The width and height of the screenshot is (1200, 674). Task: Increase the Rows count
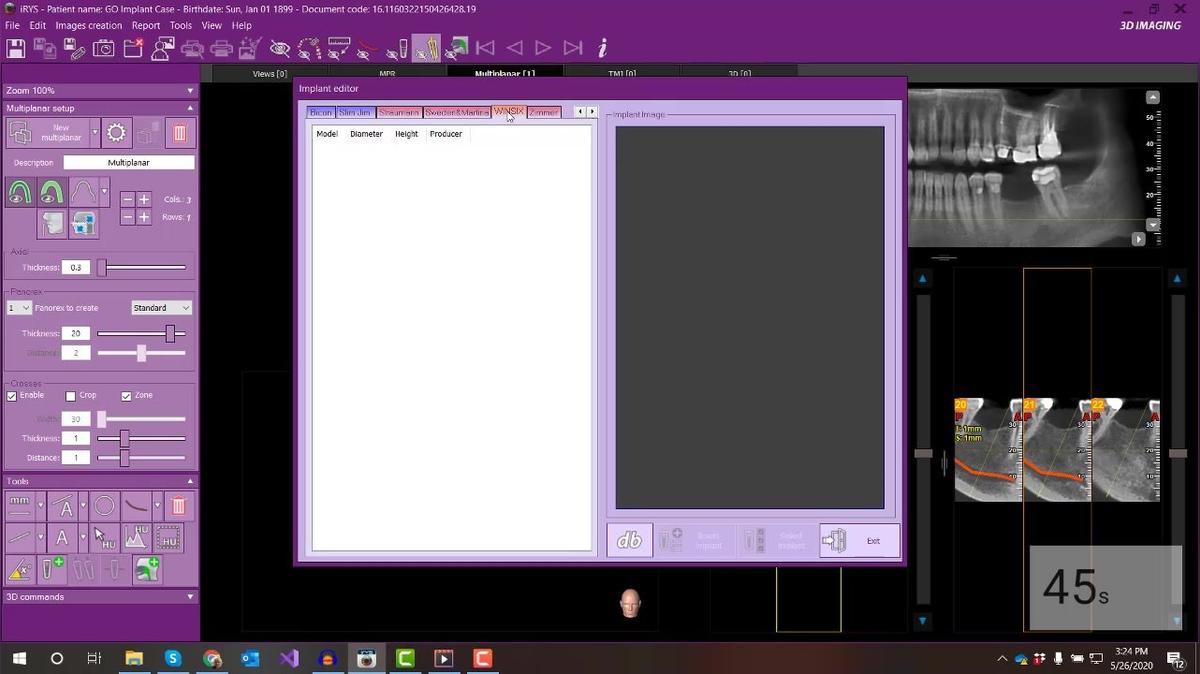(144, 217)
